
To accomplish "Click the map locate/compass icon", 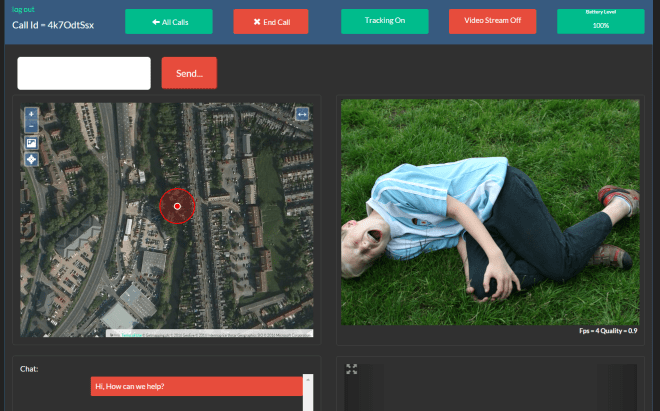I will point(31,159).
